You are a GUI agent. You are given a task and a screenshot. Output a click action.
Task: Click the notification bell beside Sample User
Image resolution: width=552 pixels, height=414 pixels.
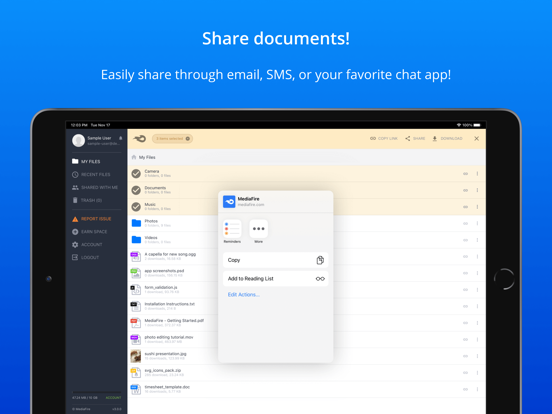[120, 138]
